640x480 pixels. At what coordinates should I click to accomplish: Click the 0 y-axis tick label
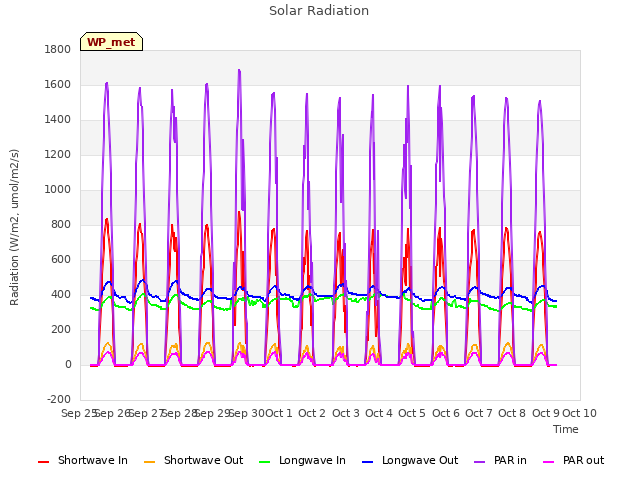68,364
